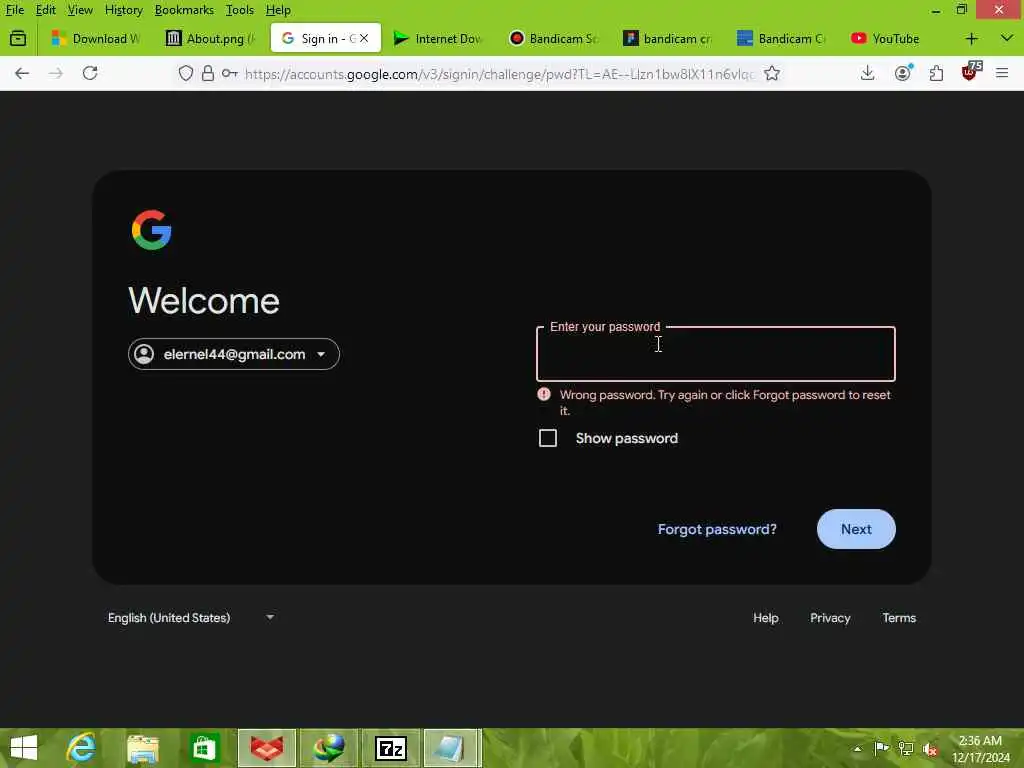Image resolution: width=1024 pixels, height=768 pixels.
Task: Open the Privacy footer link
Action: pos(830,618)
